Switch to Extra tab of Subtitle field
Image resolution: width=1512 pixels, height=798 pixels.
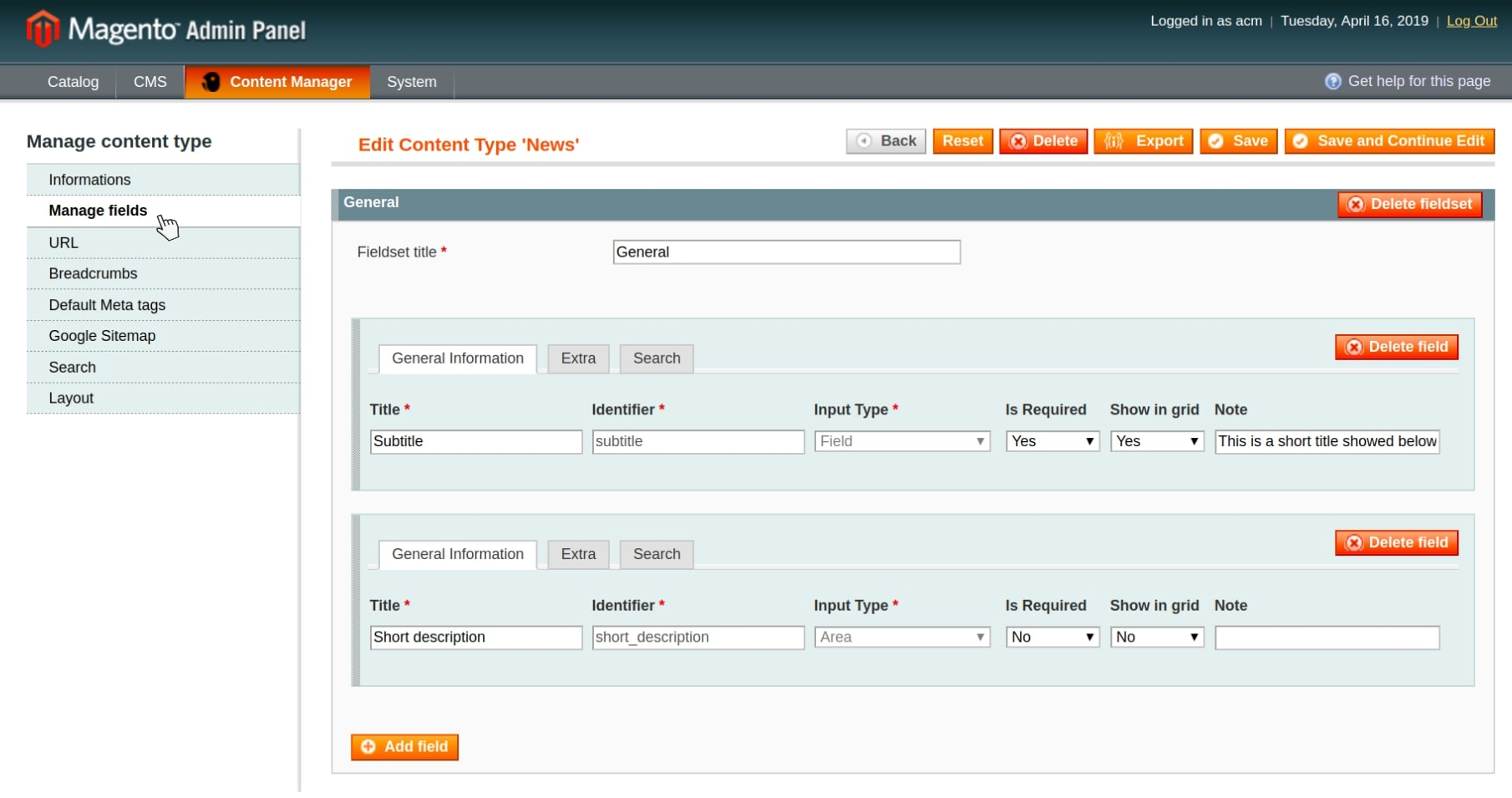click(x=578, y=358)
